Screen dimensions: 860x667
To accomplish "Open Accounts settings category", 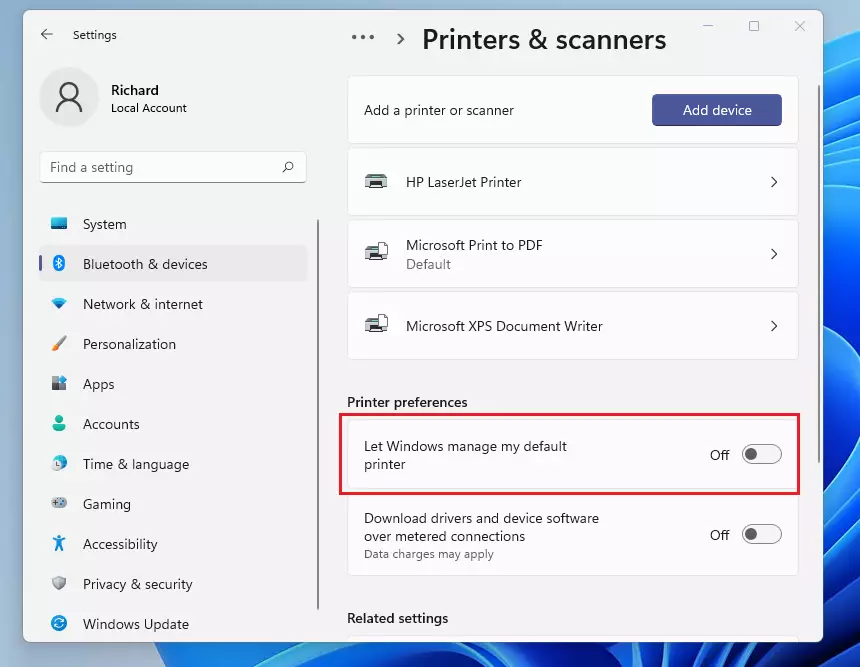I will point(173,424).
